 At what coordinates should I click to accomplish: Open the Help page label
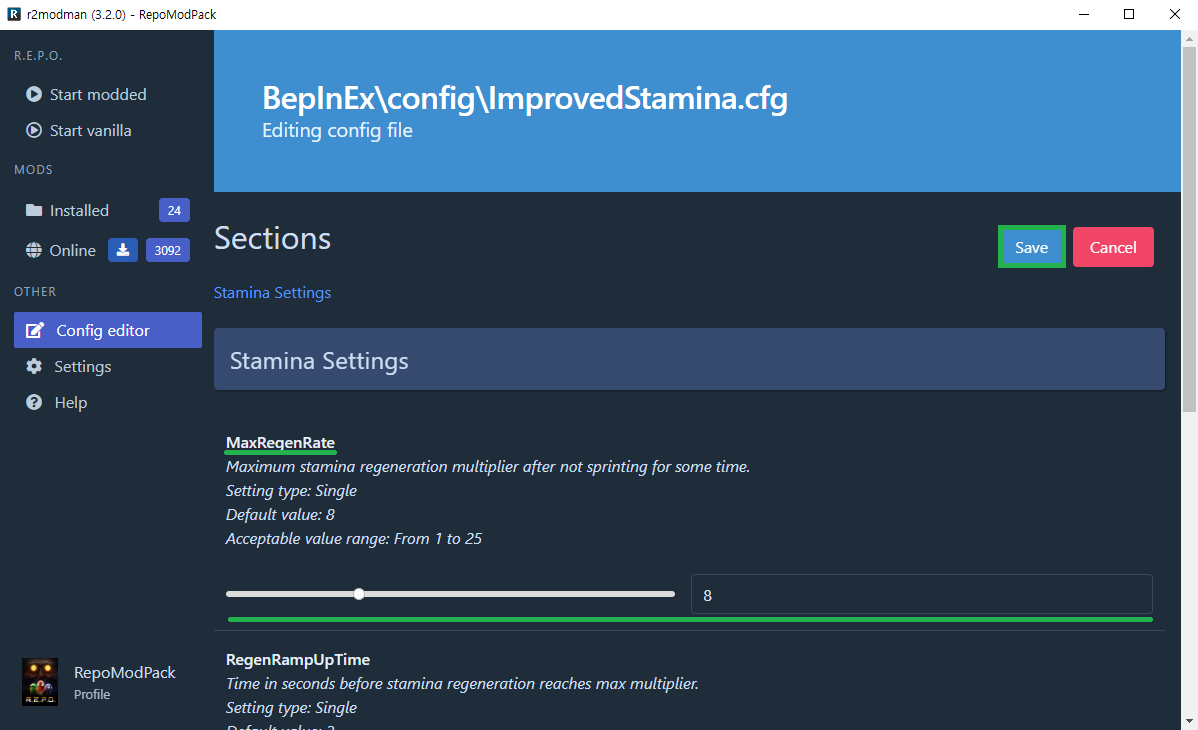point(70,402)
